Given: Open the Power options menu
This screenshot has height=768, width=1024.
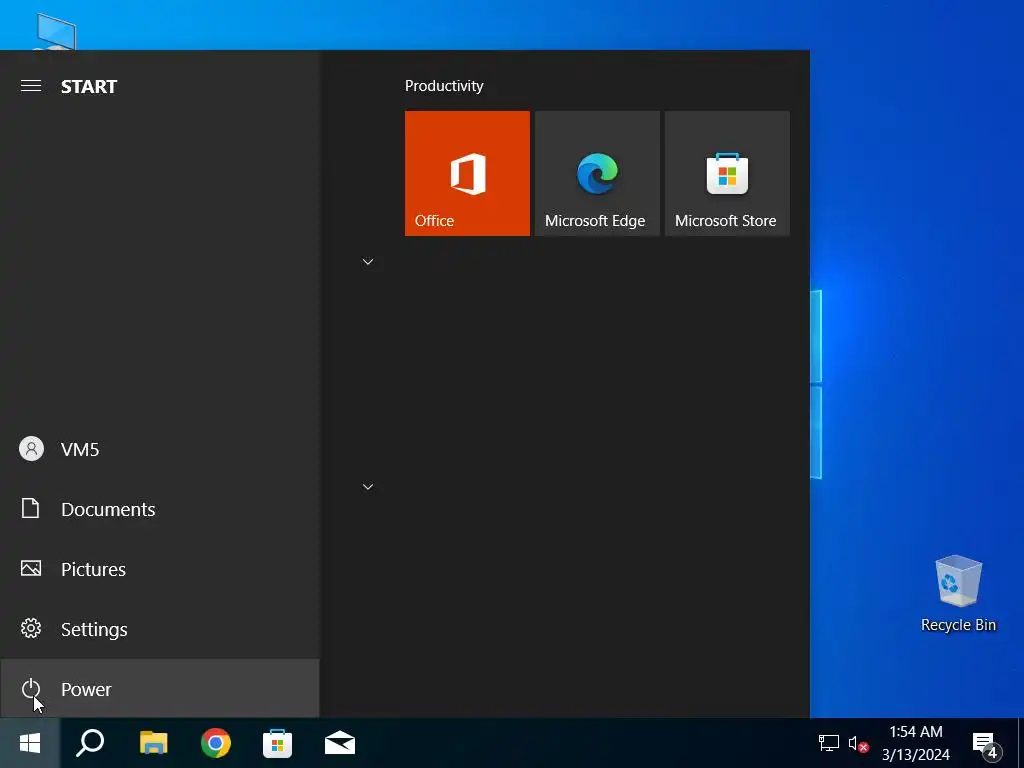Looking at the screenshot, I should (159, 688).
